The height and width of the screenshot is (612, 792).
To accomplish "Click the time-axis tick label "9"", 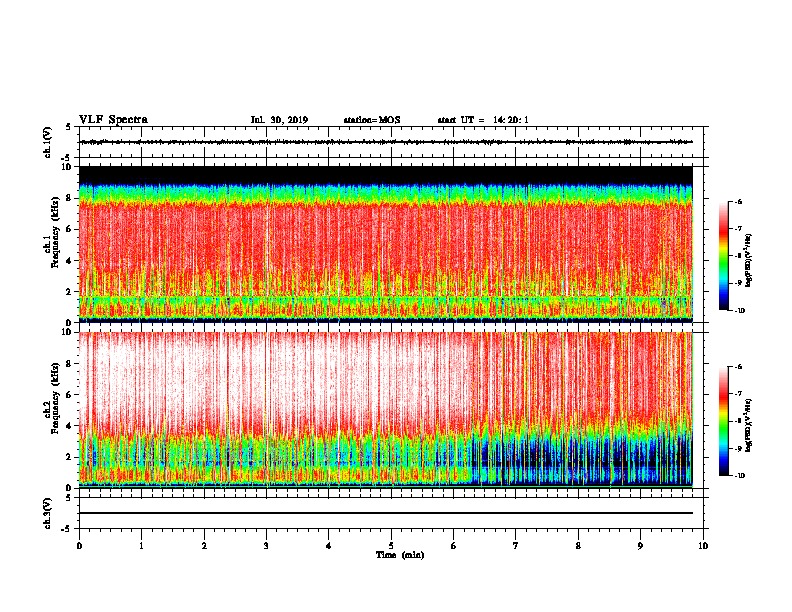I will [x=640, y=546].
